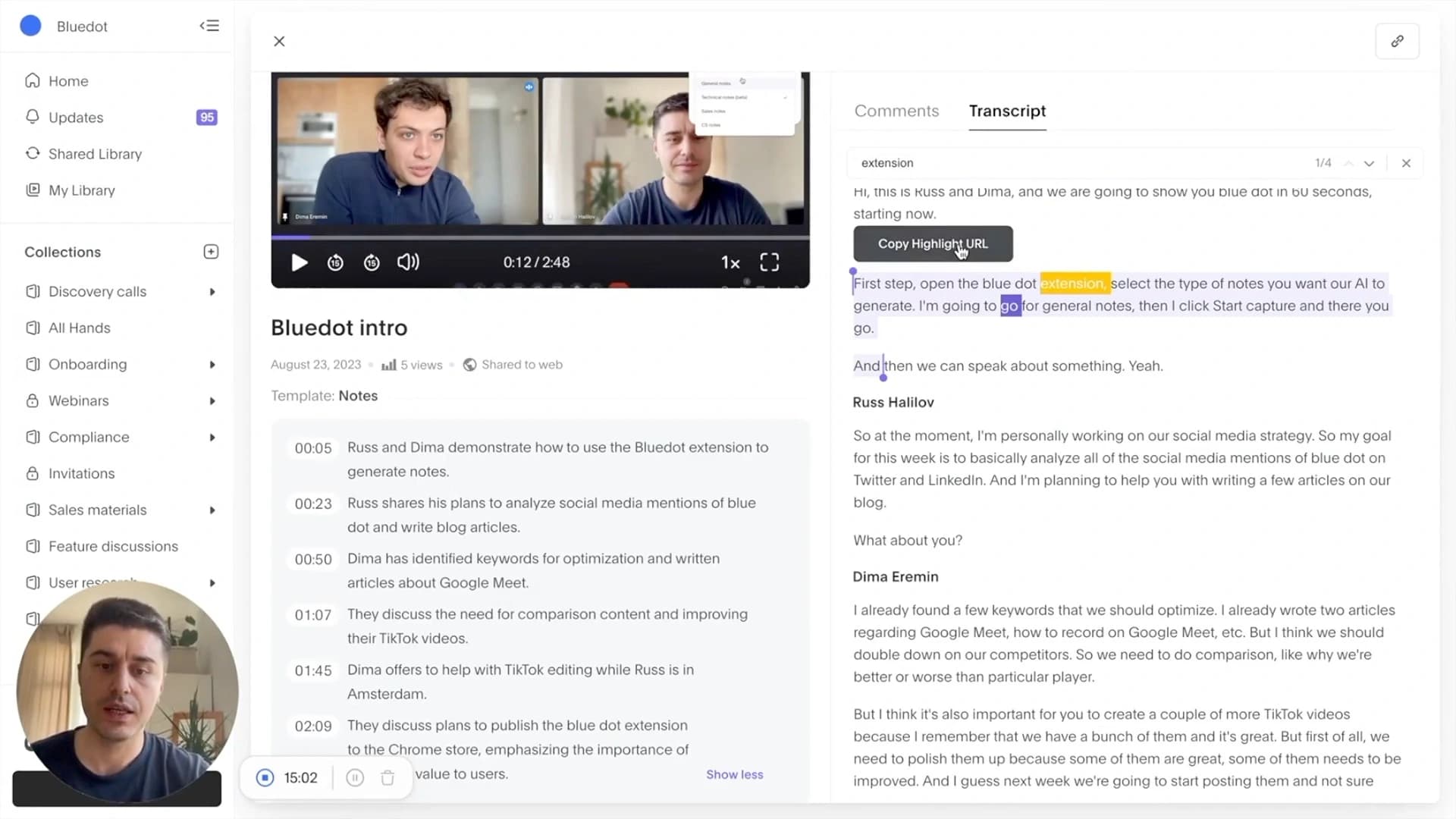Screen dimensions: 1456x819
Task: Change 1x playback speed
Action: point(730,262)
